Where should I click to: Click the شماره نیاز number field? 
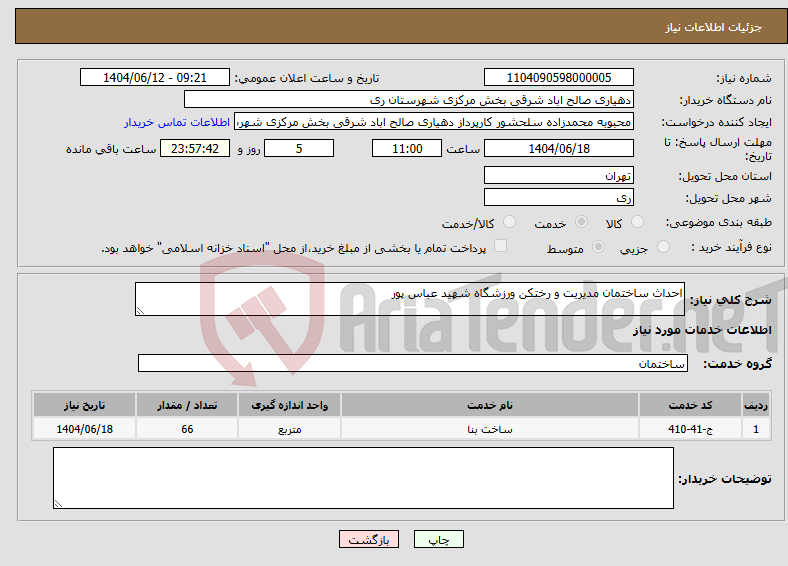click(x=559, y=77)
